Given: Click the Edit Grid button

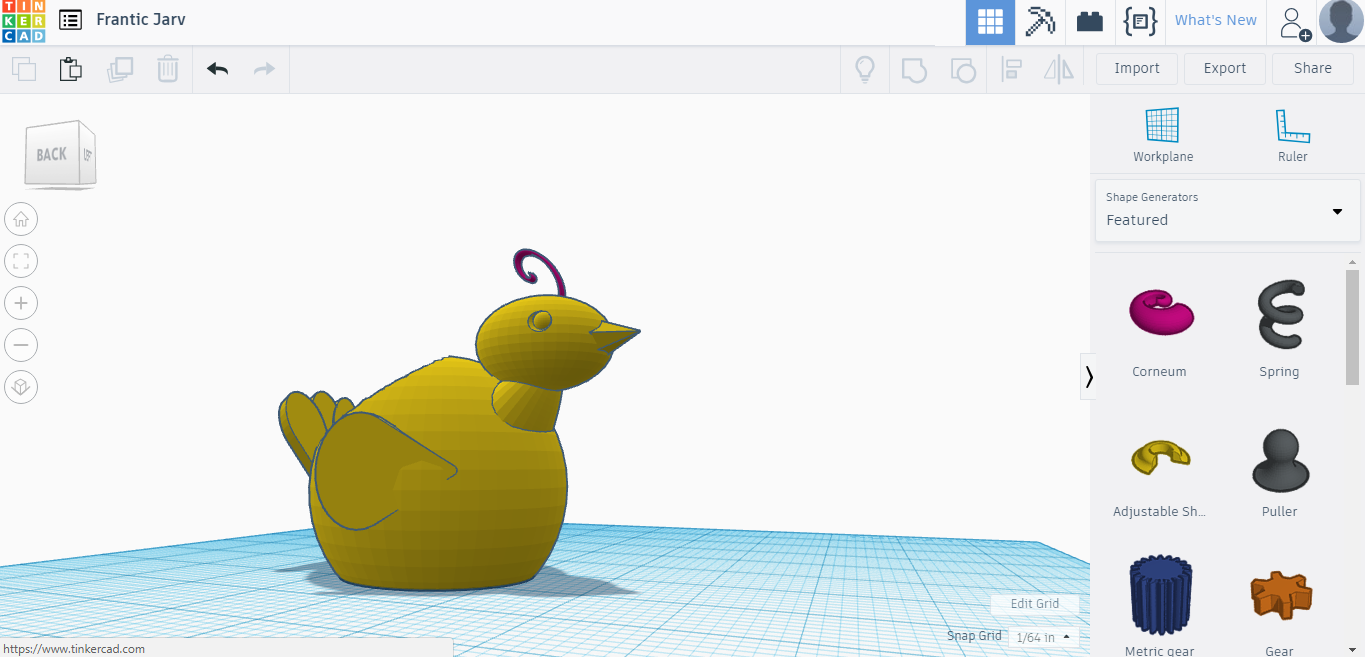Looking at the screenshot, I should [x=1035, y=603].
